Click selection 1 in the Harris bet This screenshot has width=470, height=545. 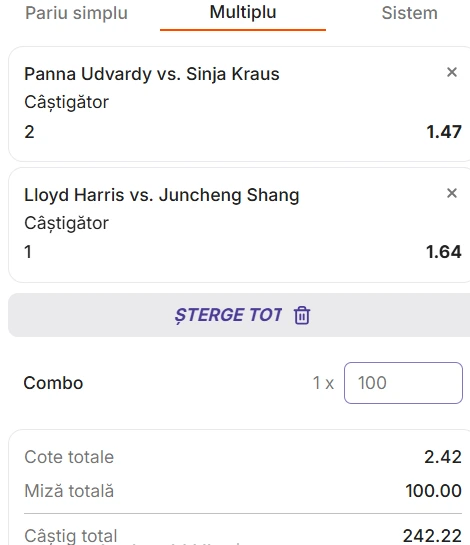coord(28,252)
